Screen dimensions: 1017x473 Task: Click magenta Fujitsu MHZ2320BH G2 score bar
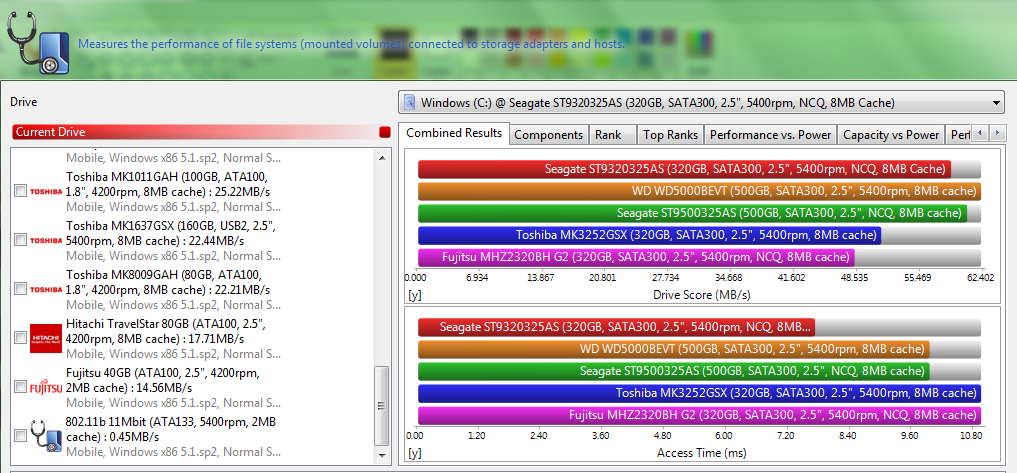click(636, 257)
